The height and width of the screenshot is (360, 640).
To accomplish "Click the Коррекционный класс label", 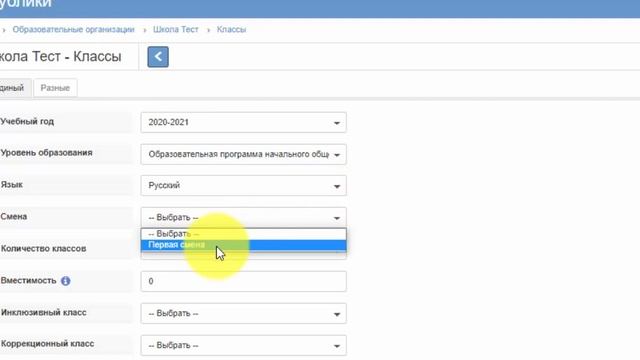I will tap(47, 344).
